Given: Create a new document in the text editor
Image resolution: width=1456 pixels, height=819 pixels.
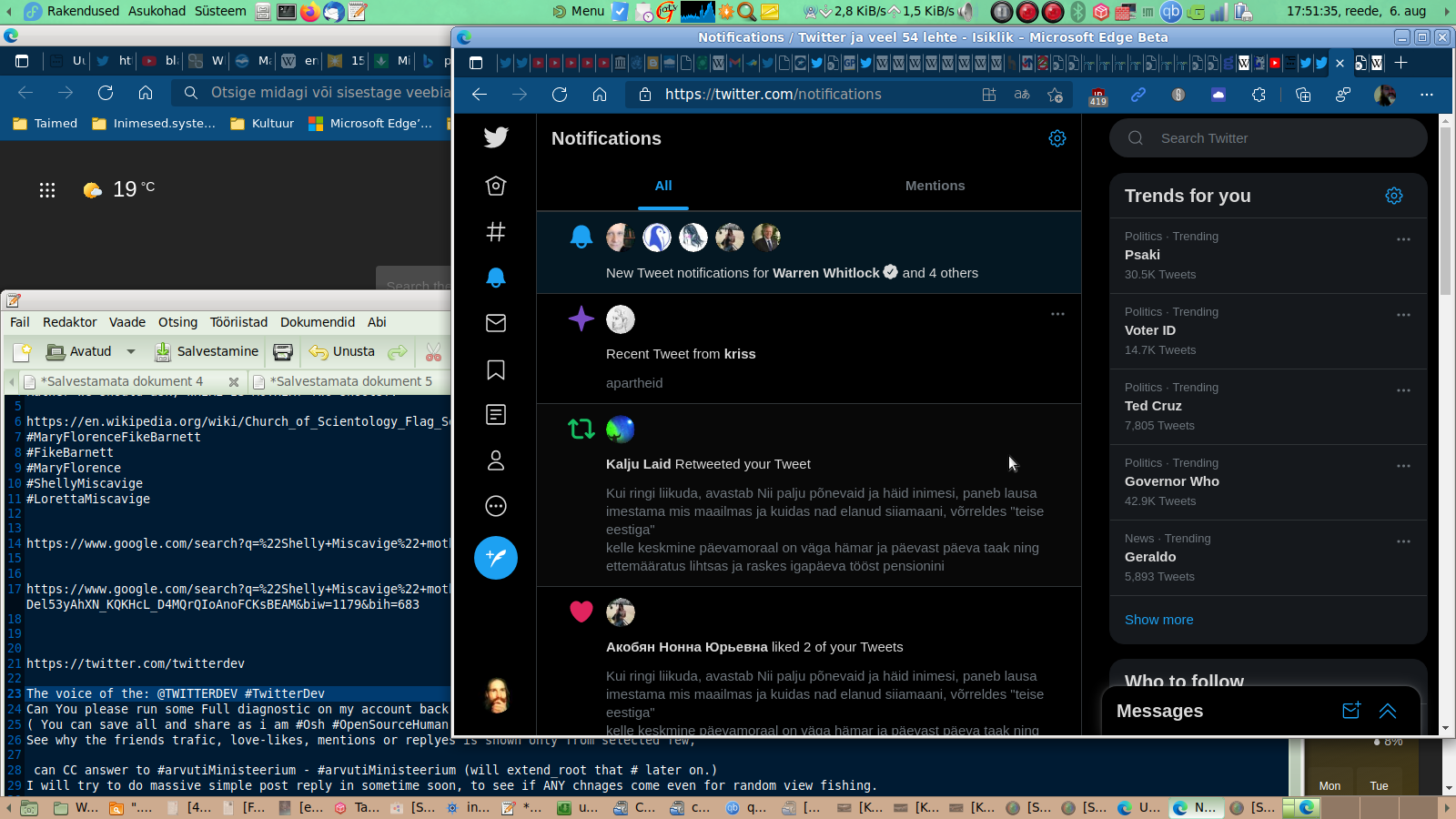Looking at the screenshot, I should (x=22, y=351).
